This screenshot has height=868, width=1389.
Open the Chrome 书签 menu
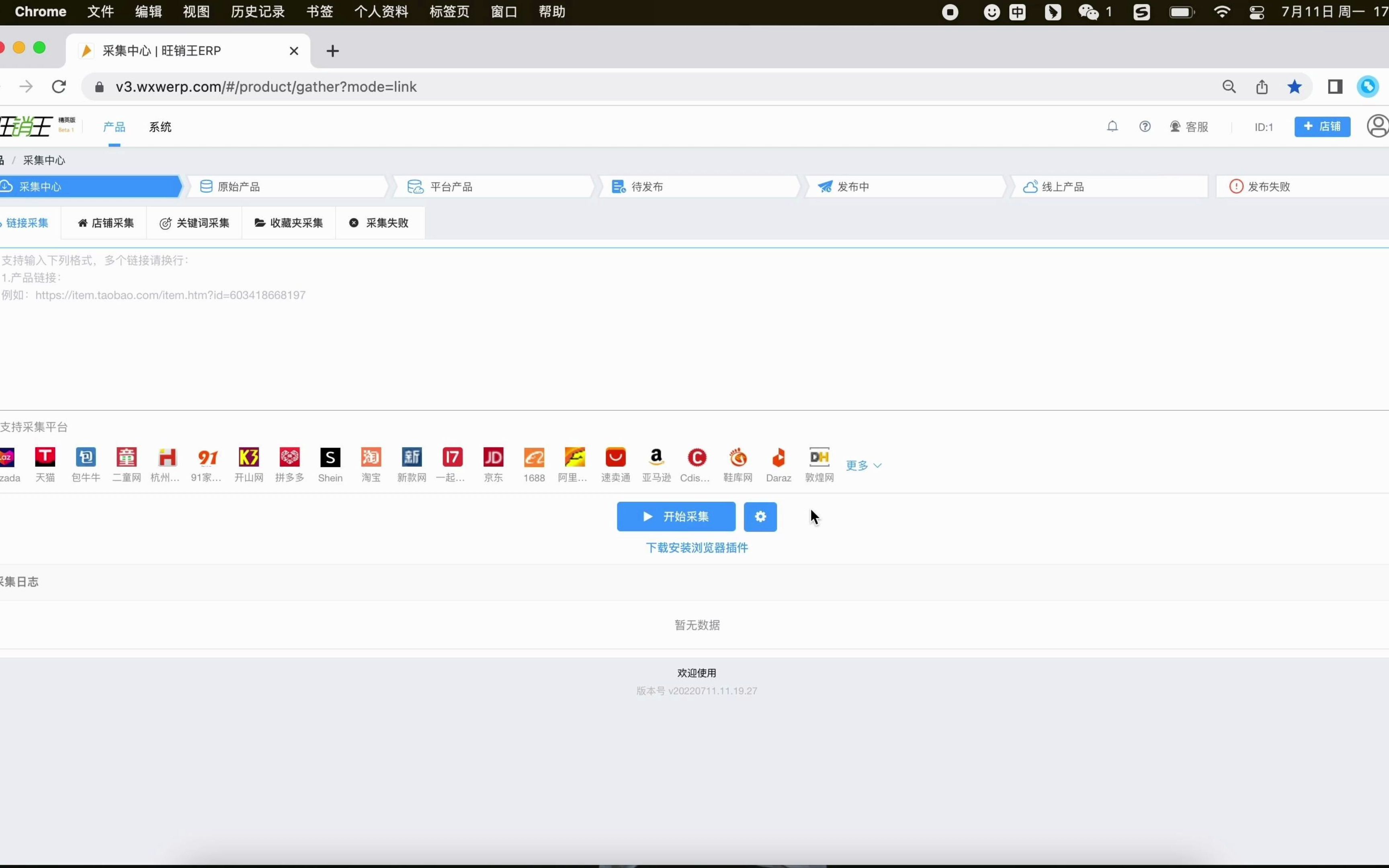pos(320,12)
